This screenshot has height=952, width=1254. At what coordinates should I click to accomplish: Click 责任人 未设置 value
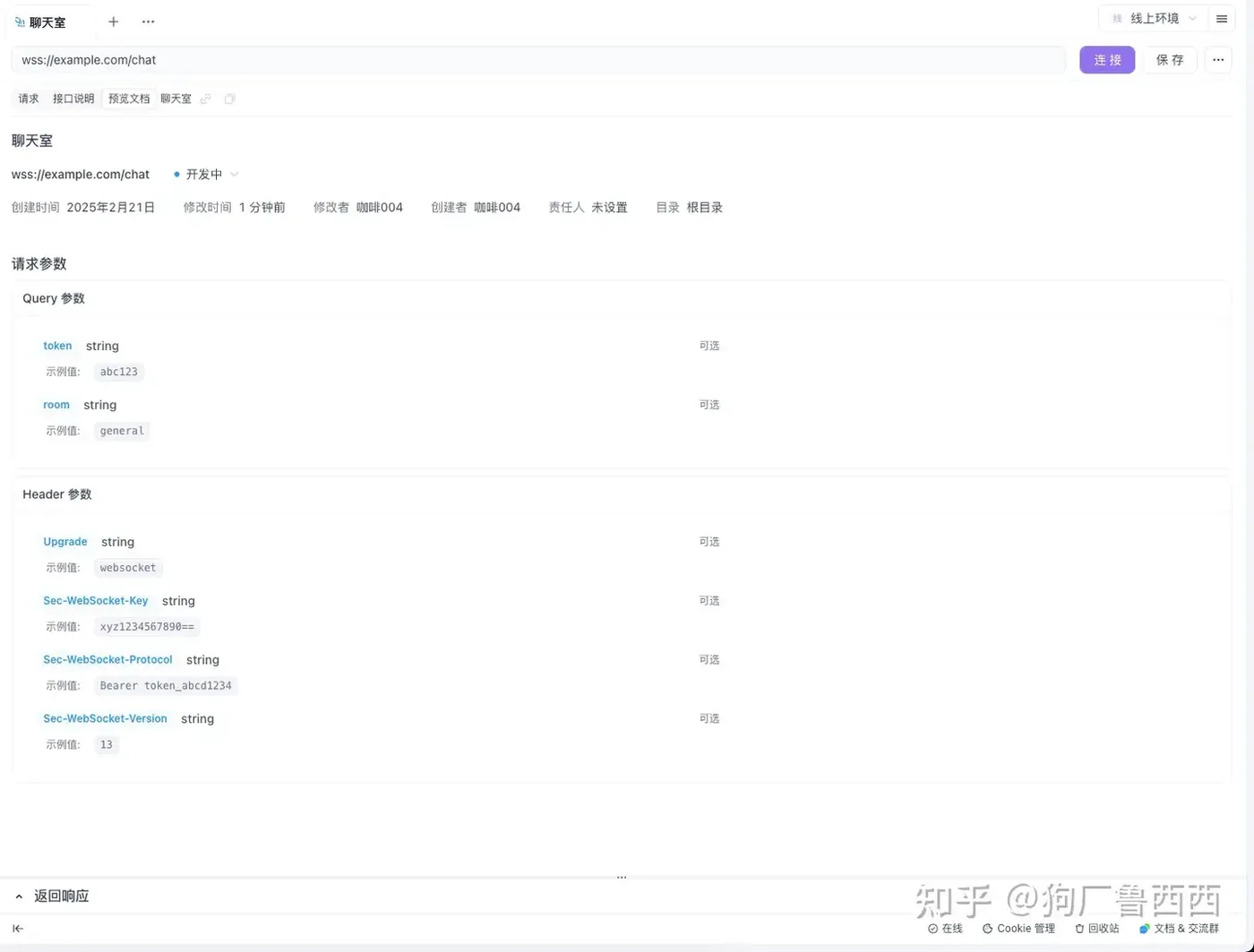click(609, 208)
